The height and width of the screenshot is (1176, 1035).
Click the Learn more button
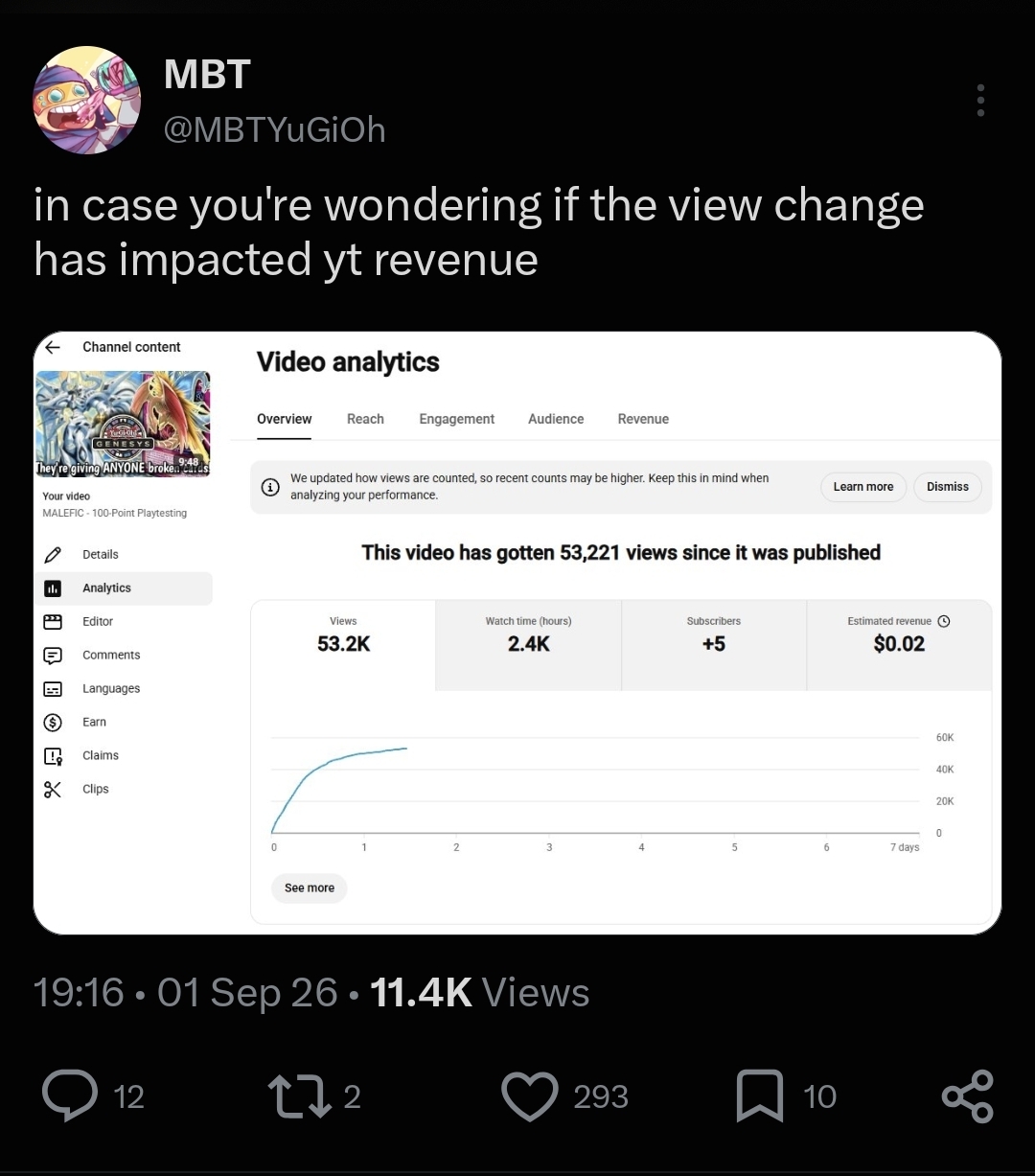[x=862, y=487]
